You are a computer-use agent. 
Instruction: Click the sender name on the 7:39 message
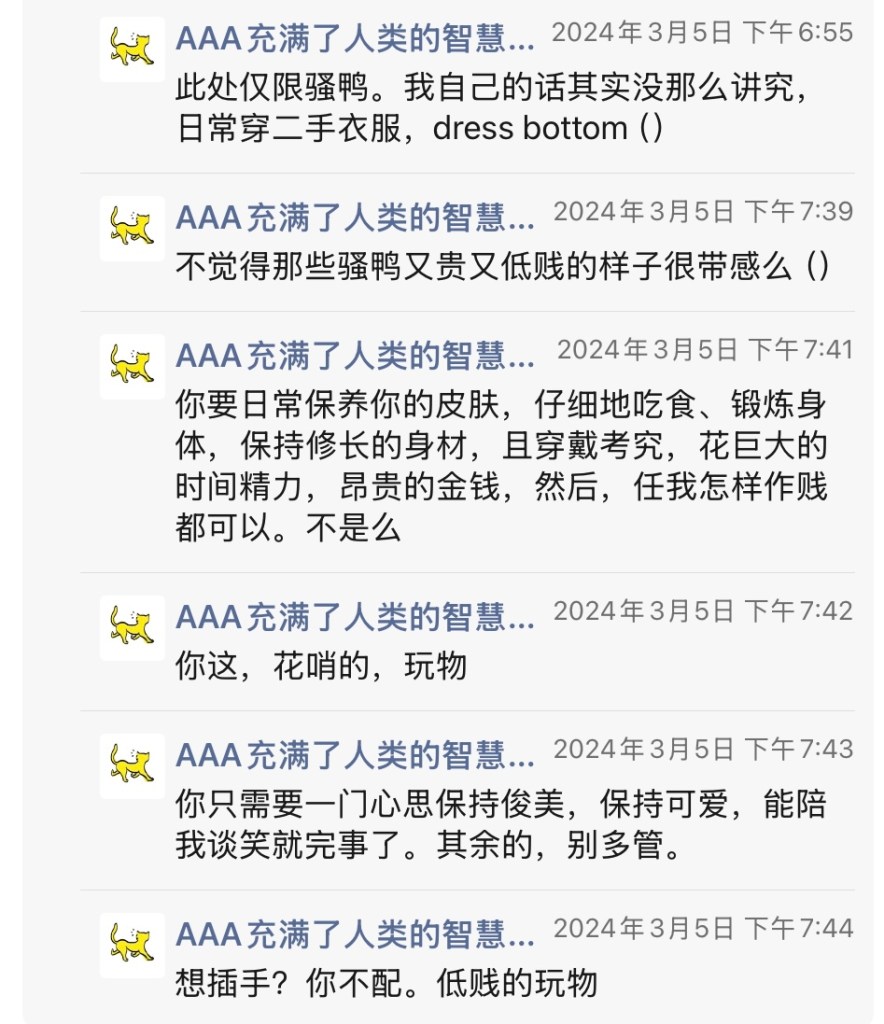[355, 216]
